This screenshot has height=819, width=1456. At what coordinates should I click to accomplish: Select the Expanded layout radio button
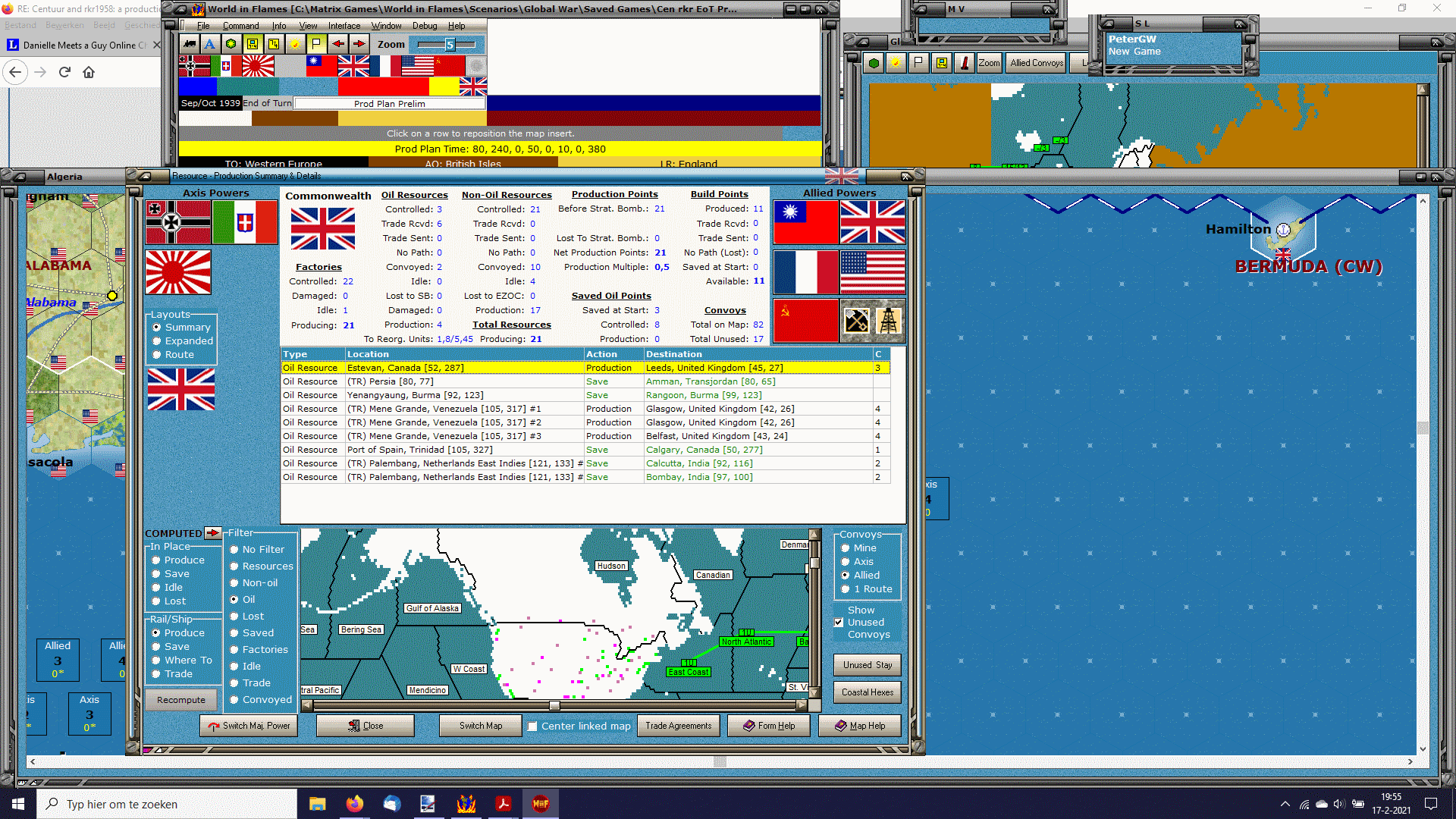[157, 341]
